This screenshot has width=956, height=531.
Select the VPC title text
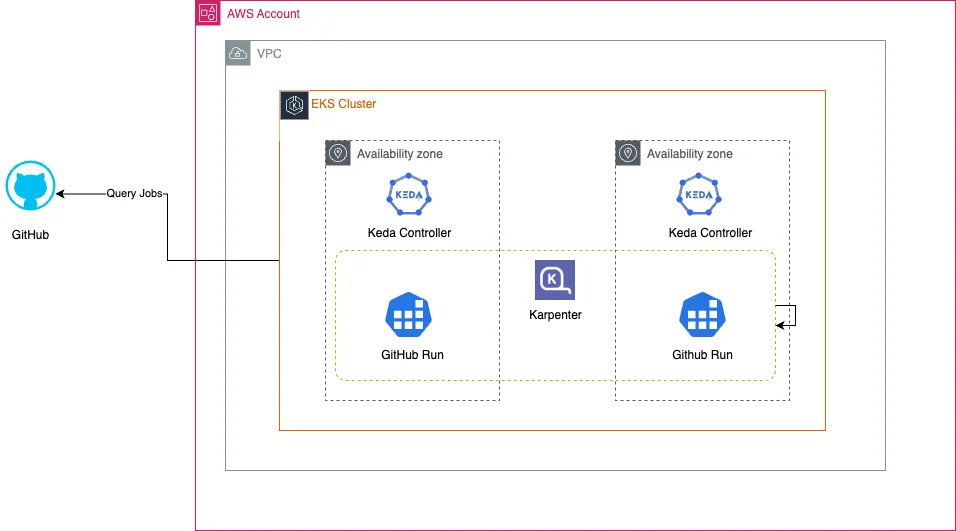(269, 54)
